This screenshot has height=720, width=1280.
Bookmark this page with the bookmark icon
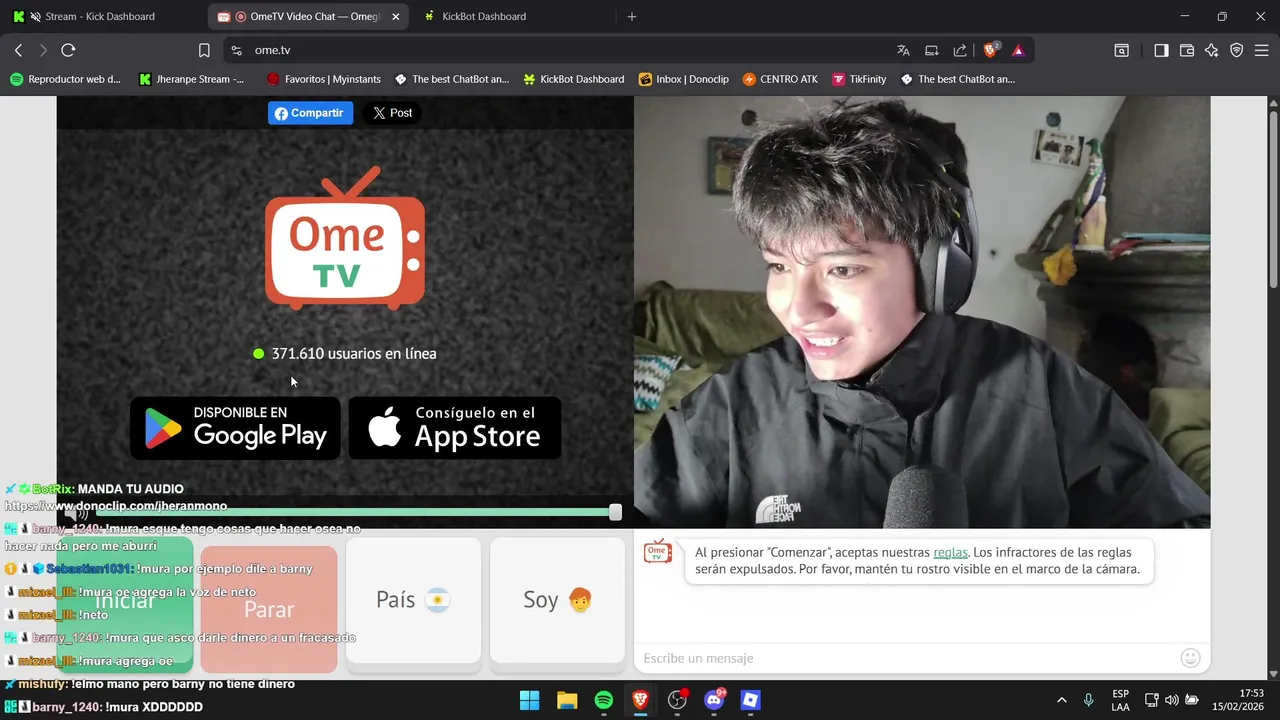tap(204, 50)
